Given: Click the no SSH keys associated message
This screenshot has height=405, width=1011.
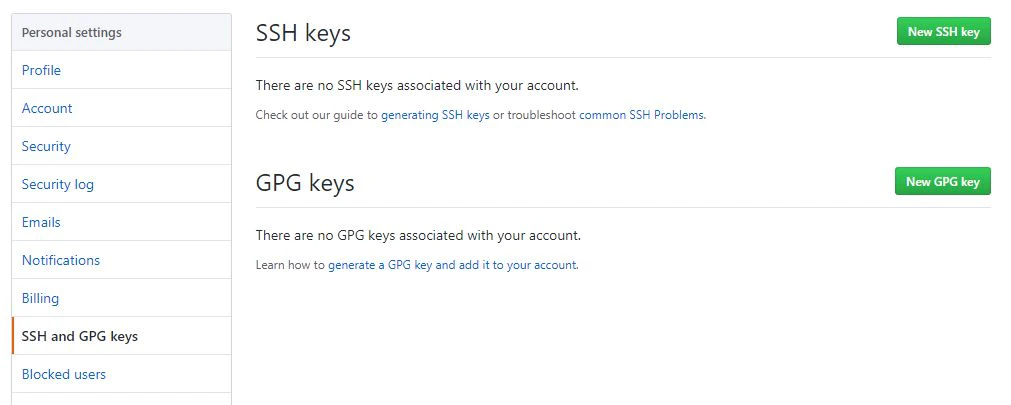Looking at the screenshot, I should [417, 85].
